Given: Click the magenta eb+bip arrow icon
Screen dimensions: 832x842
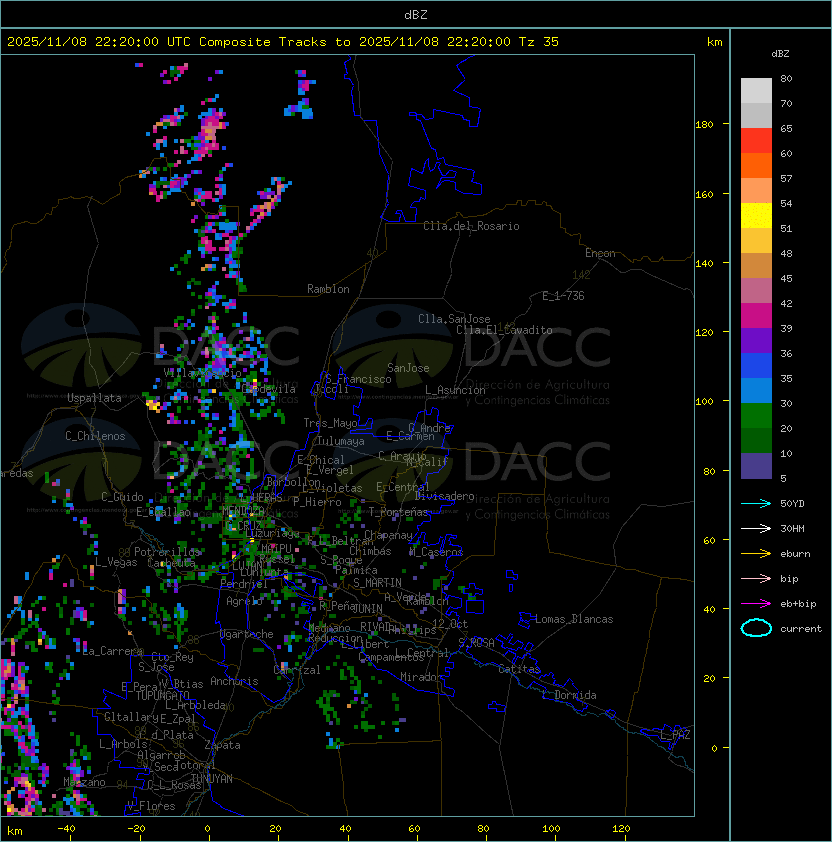Looking at the screenshot, I should (756, 604).
